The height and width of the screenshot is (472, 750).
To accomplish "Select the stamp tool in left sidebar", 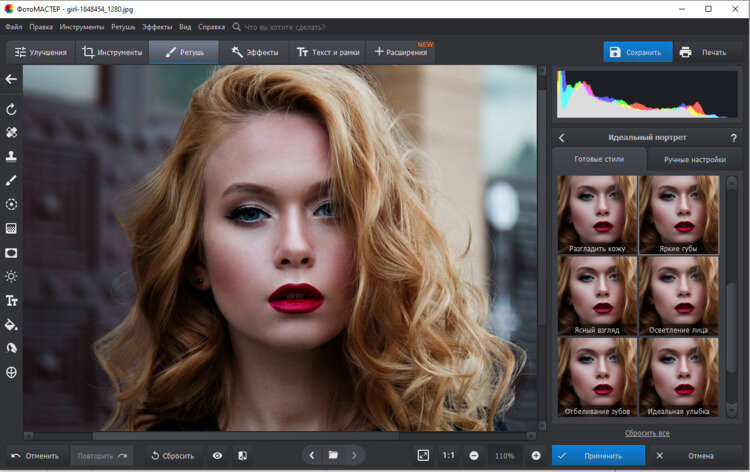I will pos(11,156).
